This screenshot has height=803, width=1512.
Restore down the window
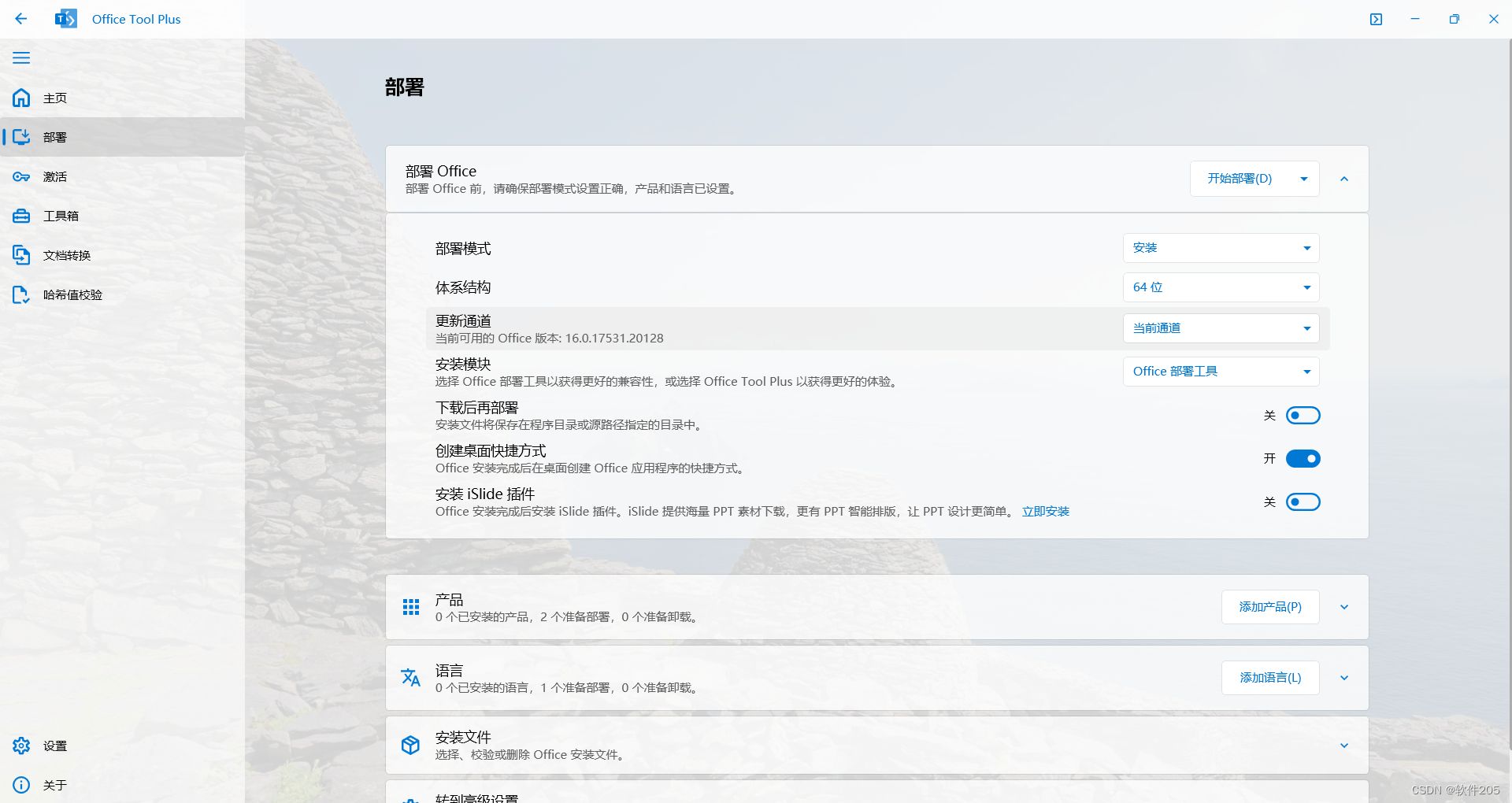[x=1455, y=19]
